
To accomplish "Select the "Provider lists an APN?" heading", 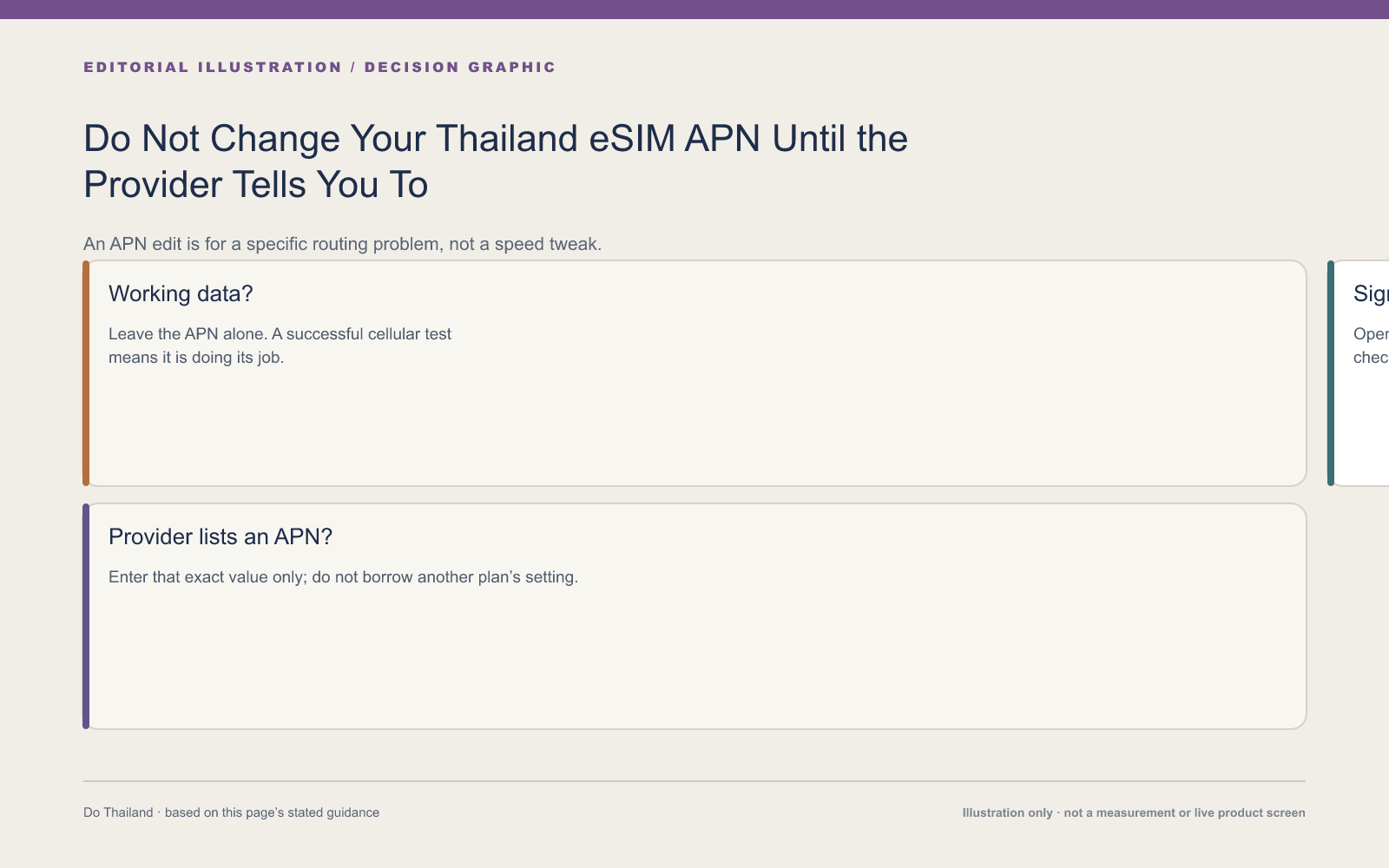I will click(221, 536).
